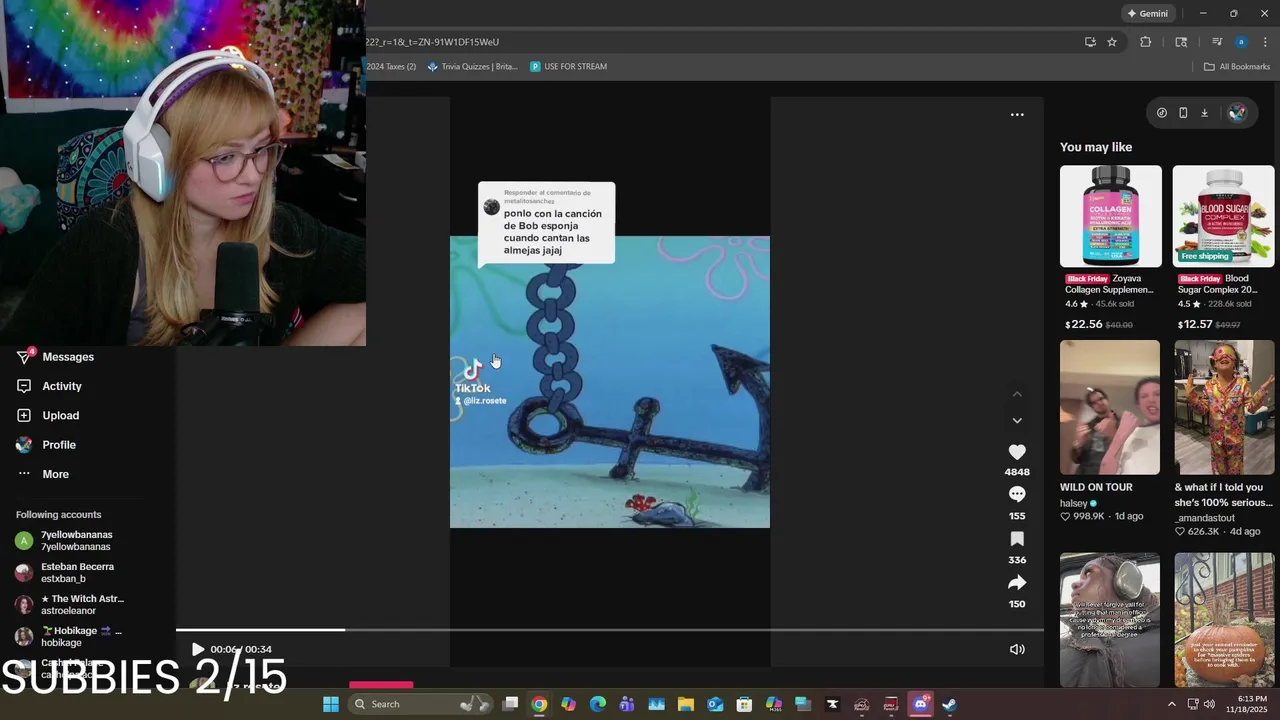The image size is (1280, 720).
Task: Open the 7yellowbananas following account
Action: (66, 540)
